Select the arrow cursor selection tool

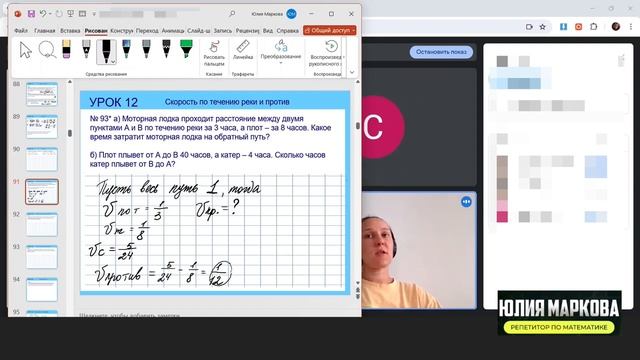[x=25, y=51]
